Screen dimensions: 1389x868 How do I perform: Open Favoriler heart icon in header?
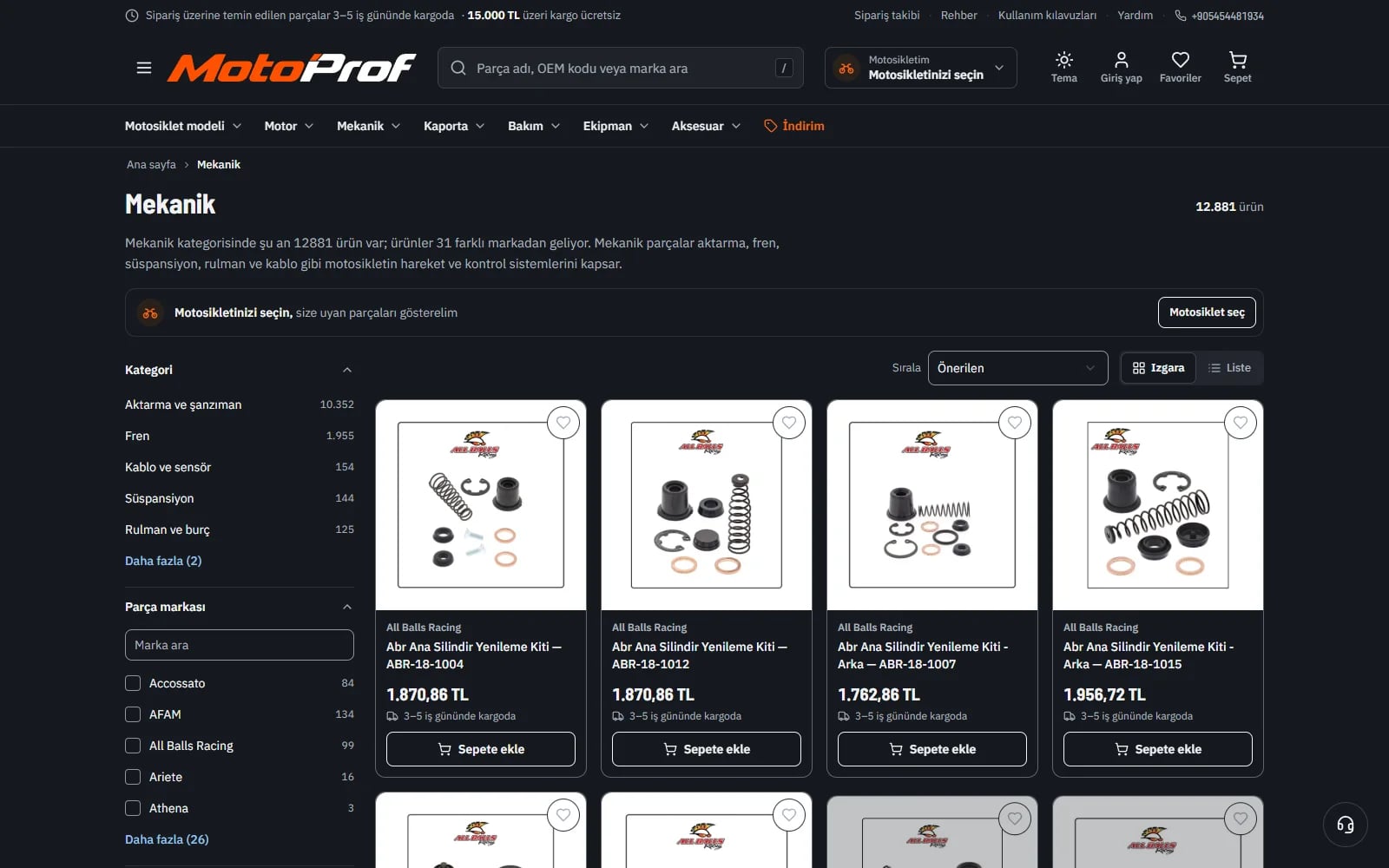point(1180,68)
